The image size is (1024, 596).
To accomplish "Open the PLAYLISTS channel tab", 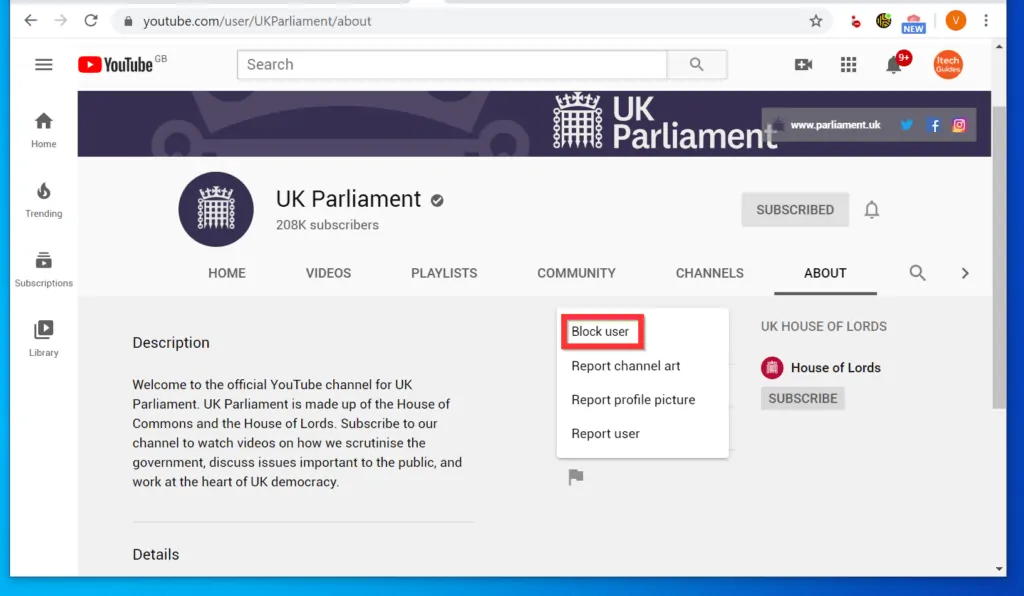I will 444,273.
